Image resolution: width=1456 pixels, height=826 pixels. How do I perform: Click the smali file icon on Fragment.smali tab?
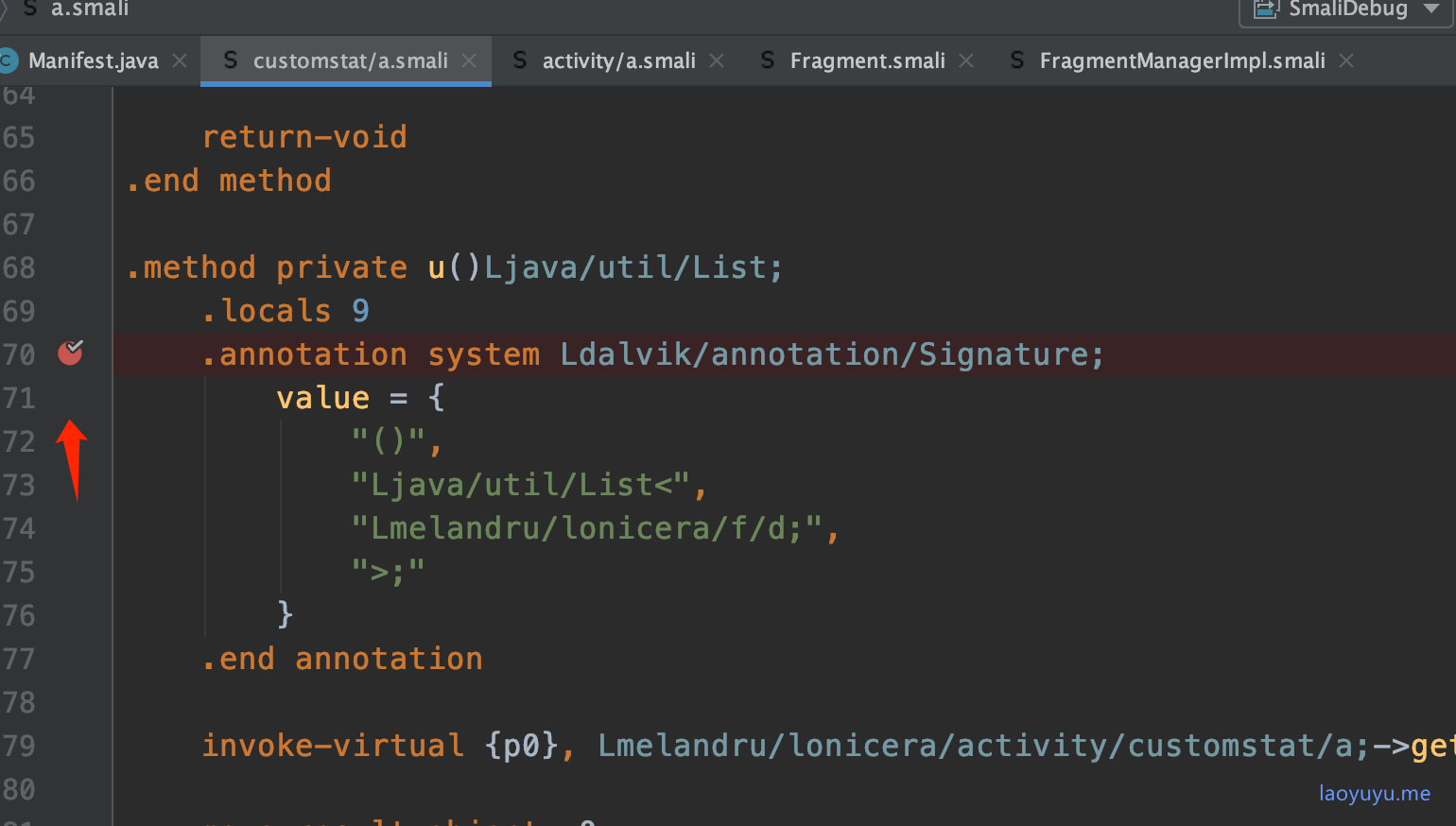767,60
